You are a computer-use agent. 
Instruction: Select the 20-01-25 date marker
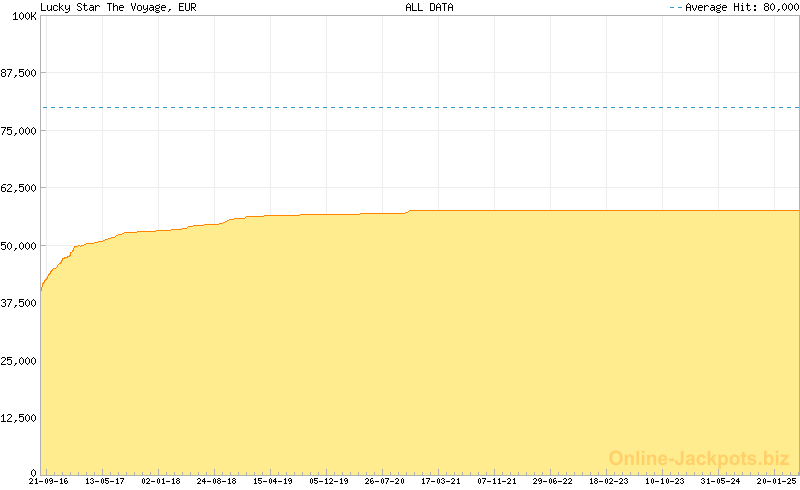(774, 481)
